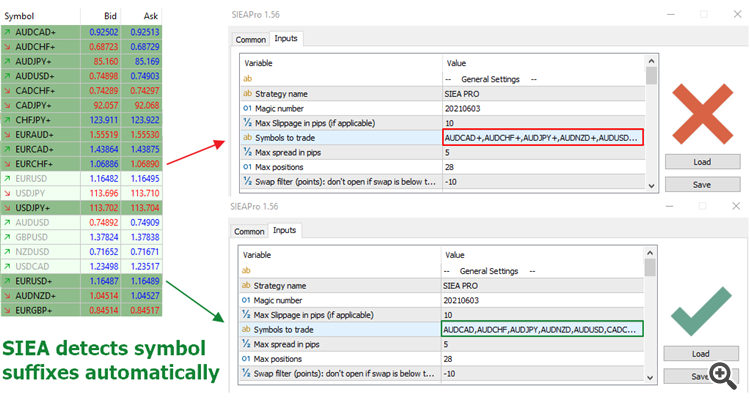Select the AUDUSD+ symbol row
750x402 pixels.
click(81, 76)
